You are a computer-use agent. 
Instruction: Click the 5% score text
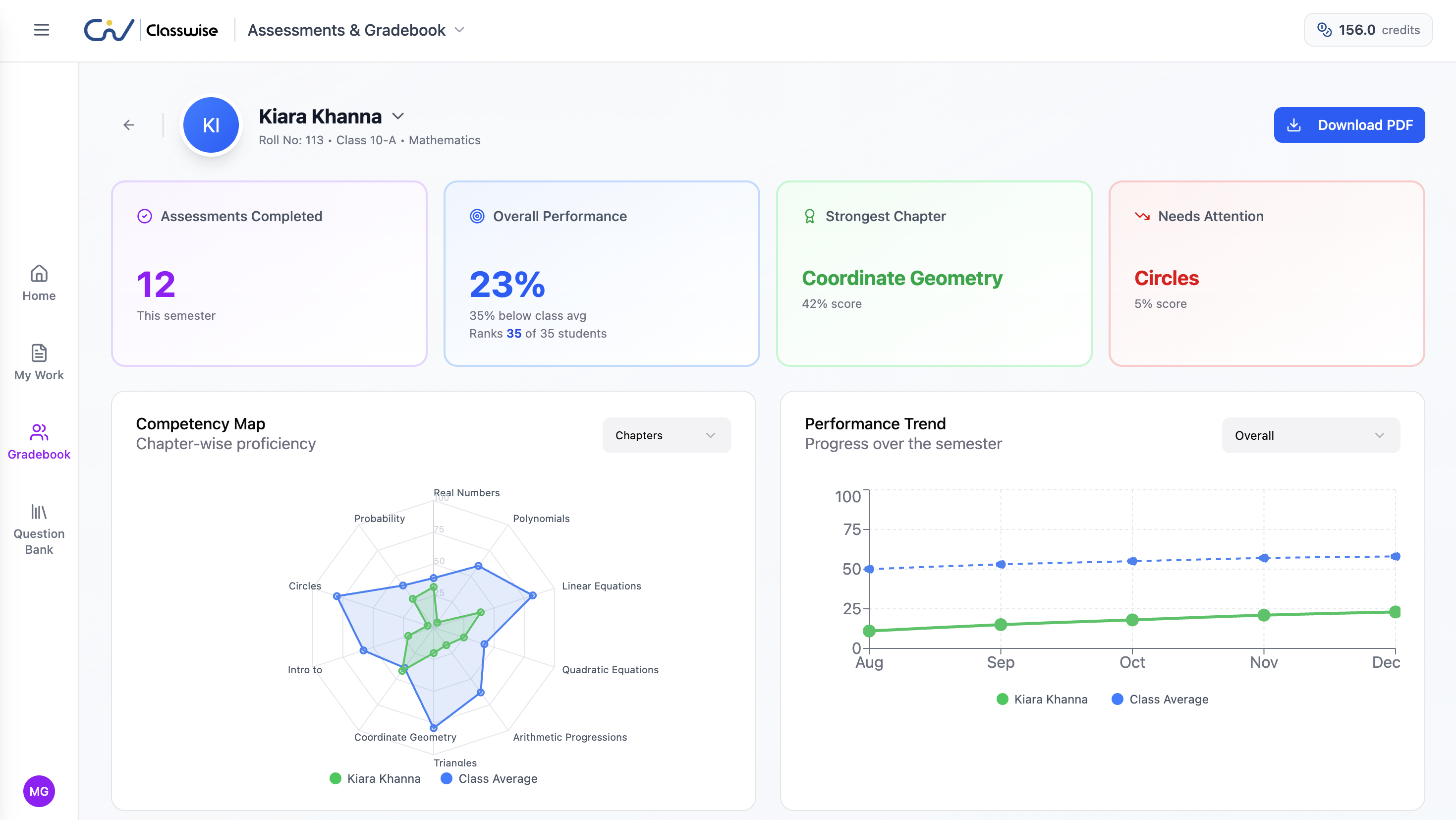pos(1161,304)
